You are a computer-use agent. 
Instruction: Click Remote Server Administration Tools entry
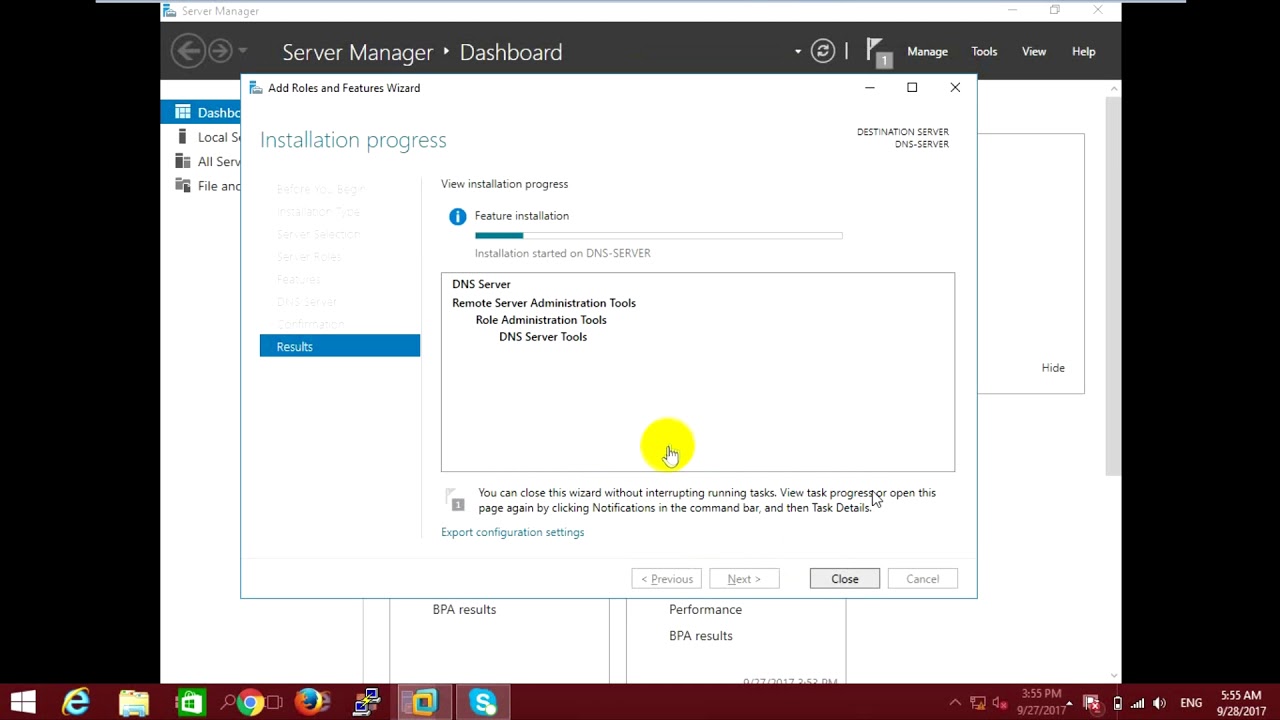pos(544,303)
